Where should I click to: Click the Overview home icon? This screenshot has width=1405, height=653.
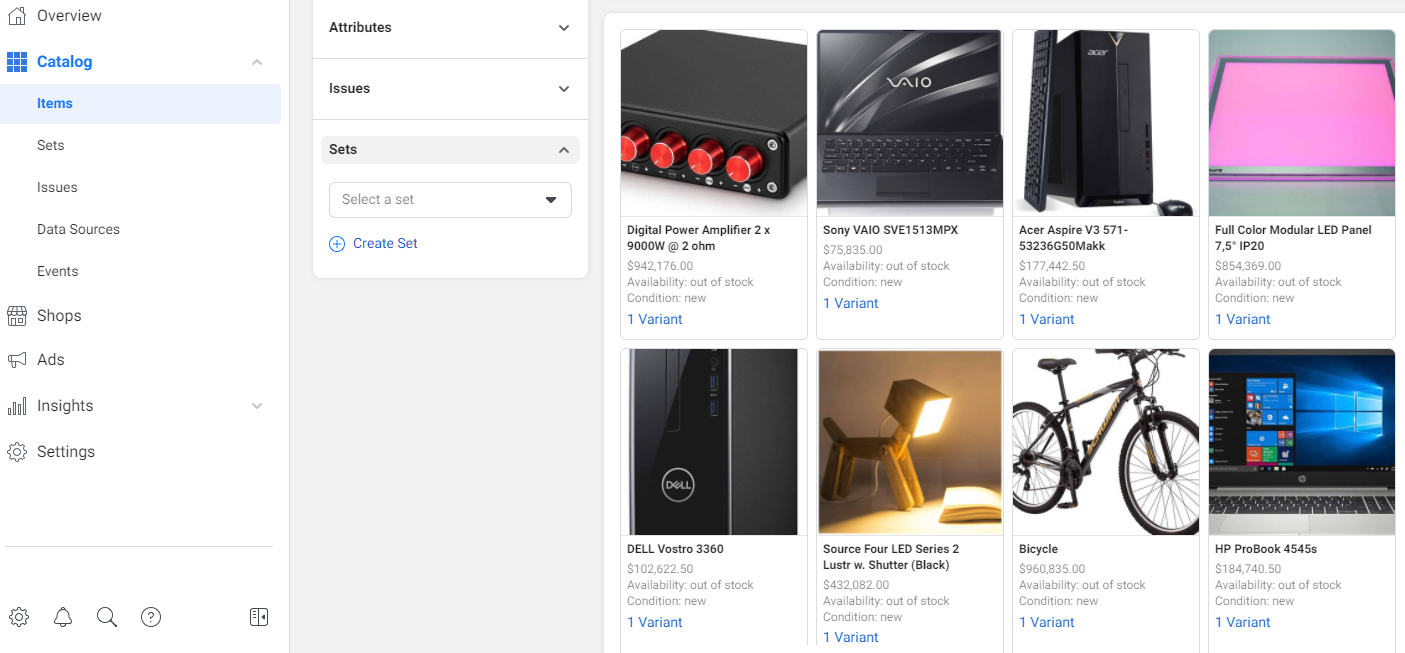point(17,16)
